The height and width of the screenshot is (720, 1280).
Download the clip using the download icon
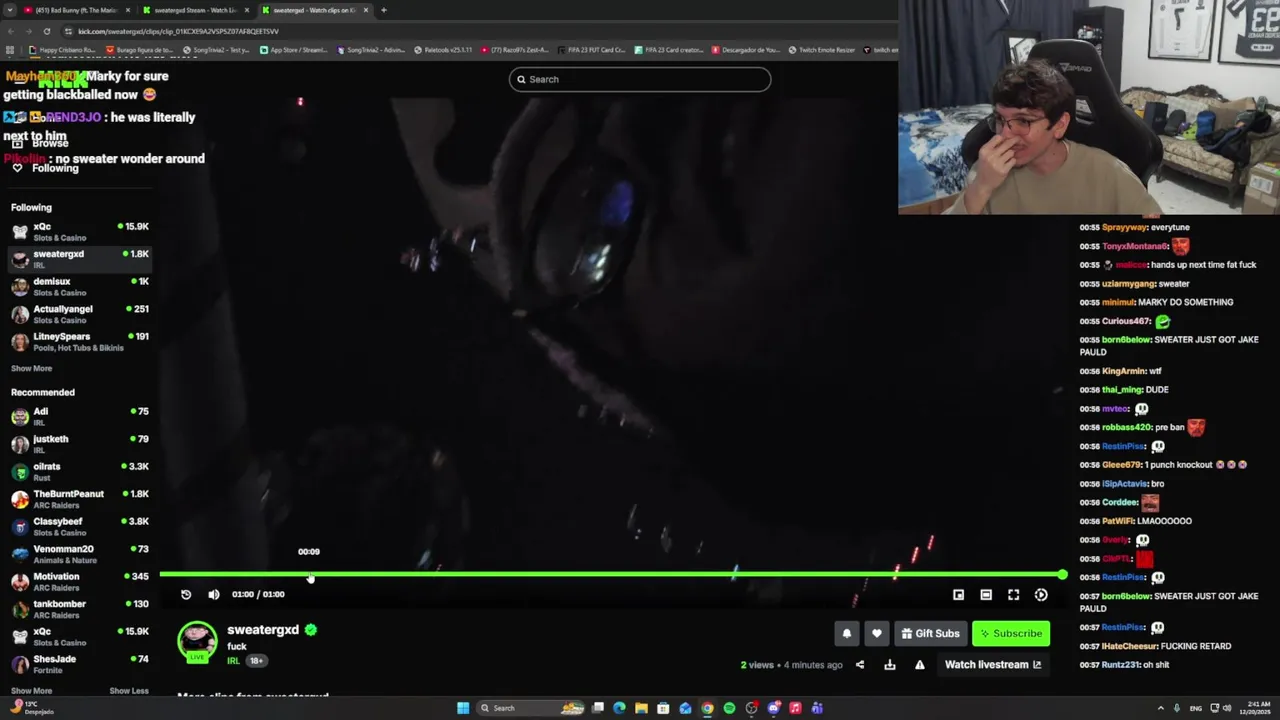point(890,665)
